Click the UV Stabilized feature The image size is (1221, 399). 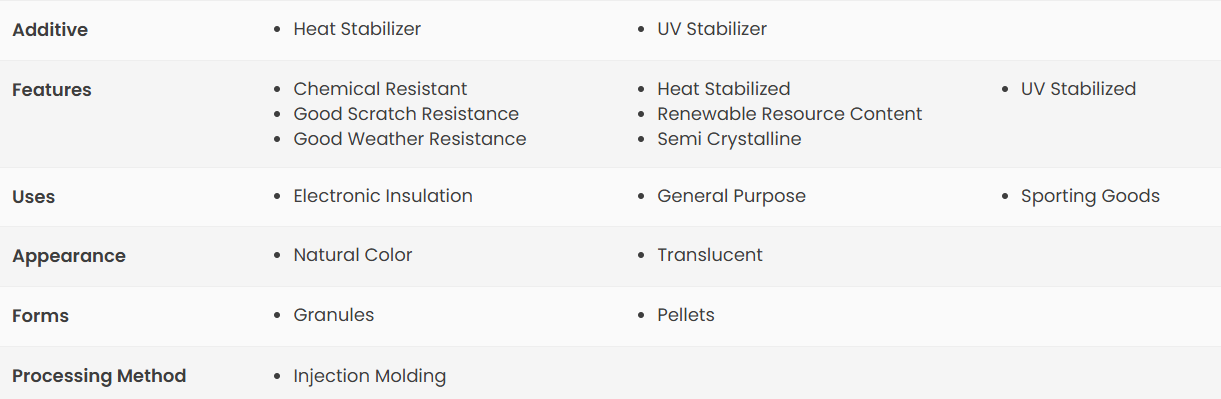pyautogui.click(x=1078, y=89)
